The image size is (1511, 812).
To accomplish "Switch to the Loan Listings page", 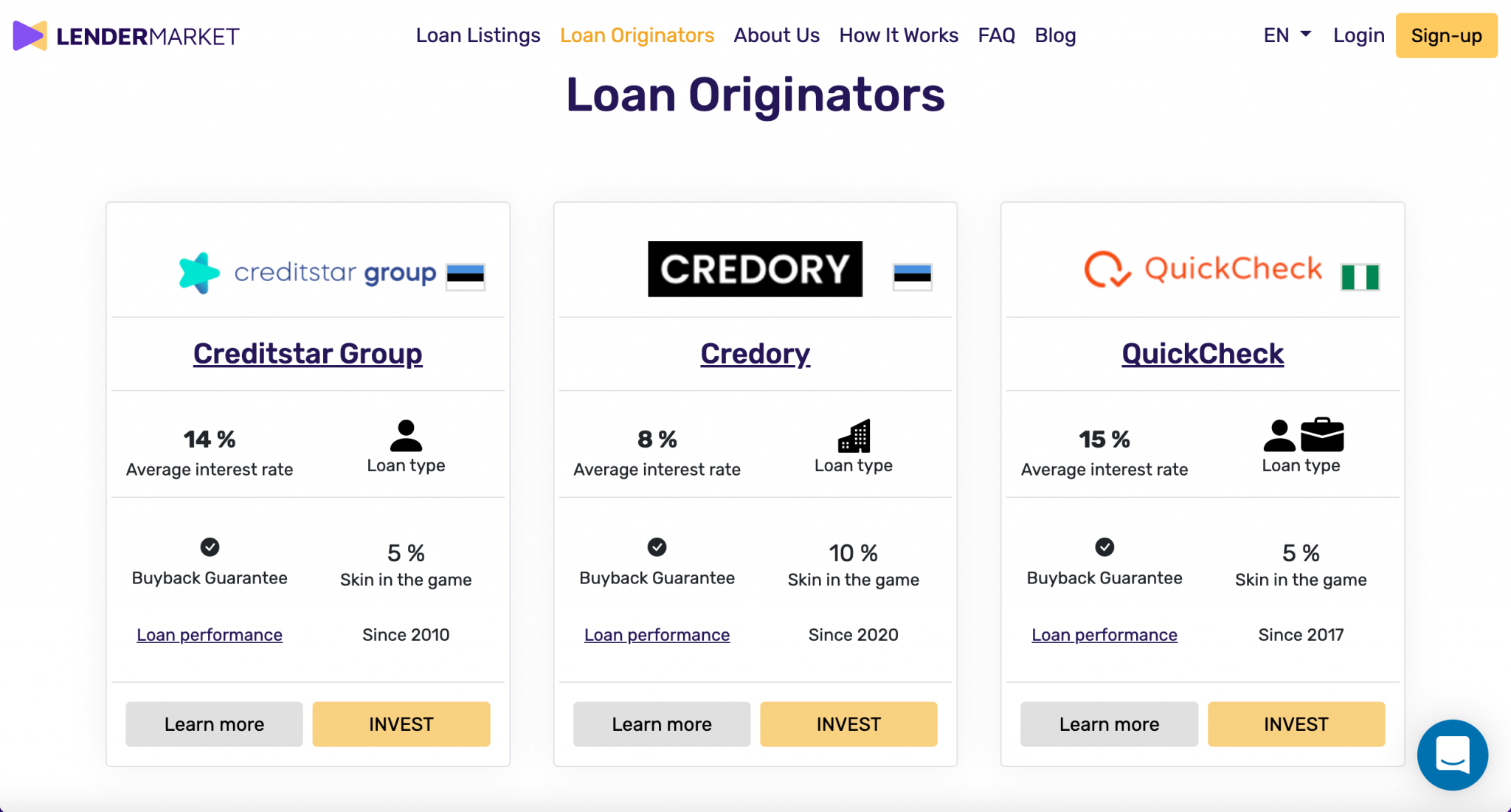I will point(477,35).
